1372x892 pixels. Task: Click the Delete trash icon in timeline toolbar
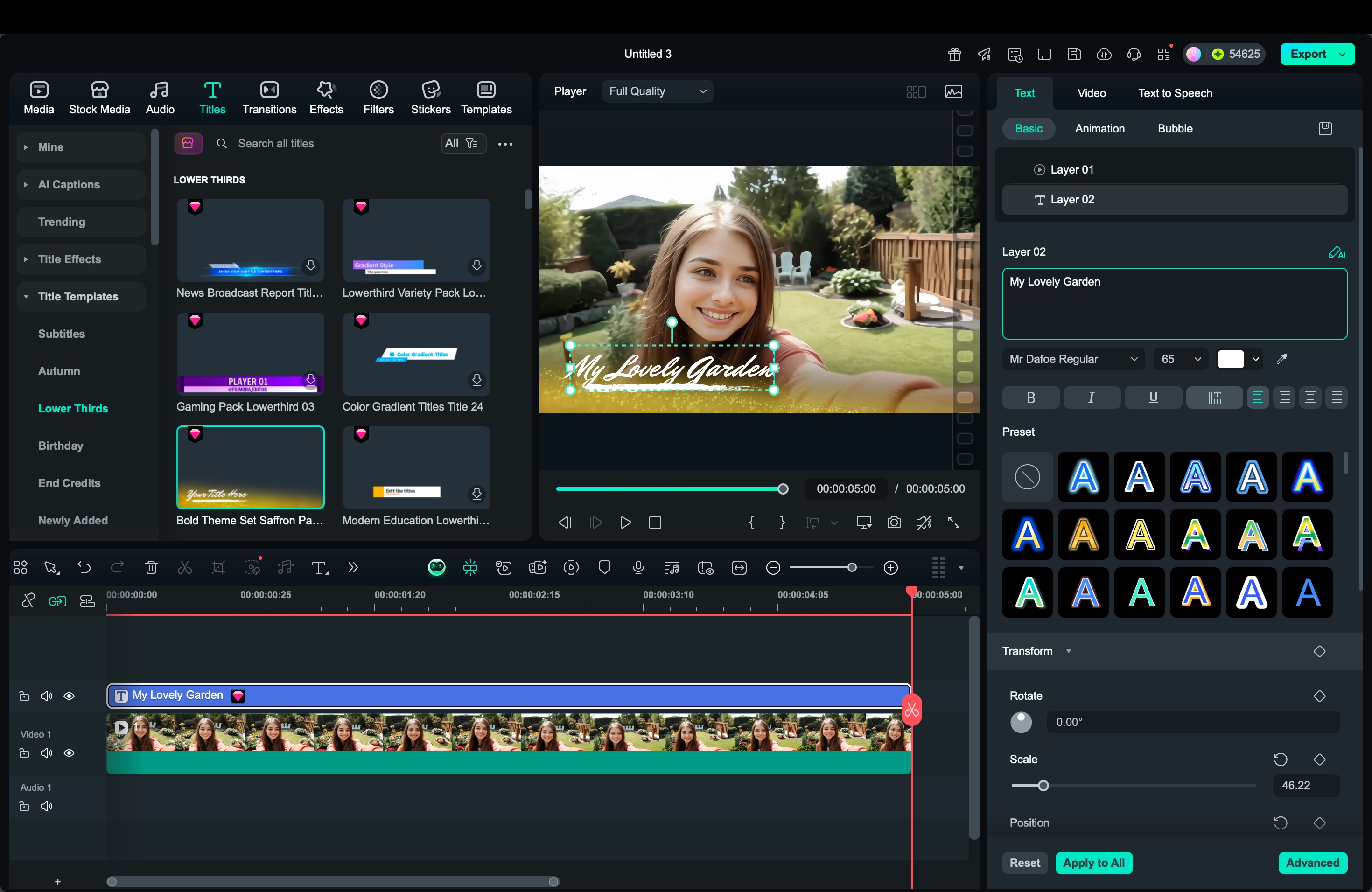[151, 568]
